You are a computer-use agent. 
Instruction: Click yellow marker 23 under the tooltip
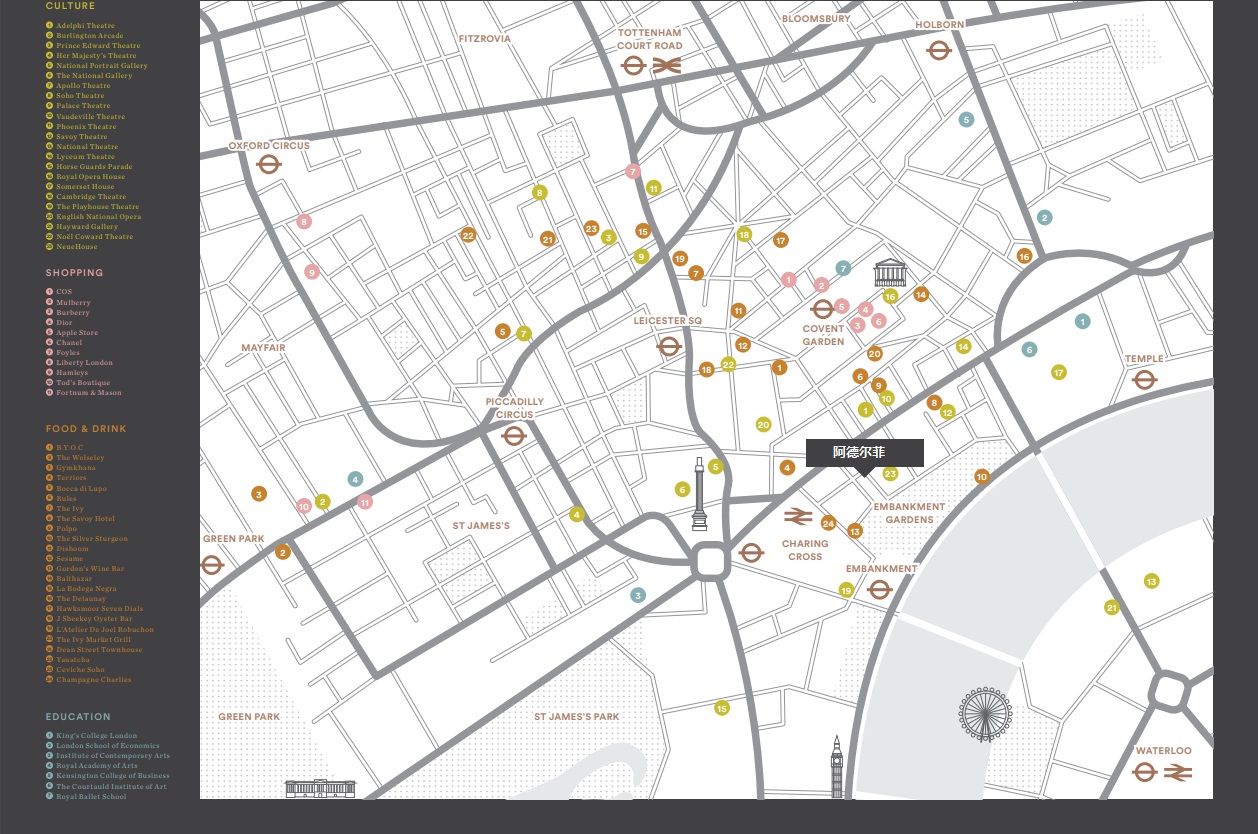890,474
